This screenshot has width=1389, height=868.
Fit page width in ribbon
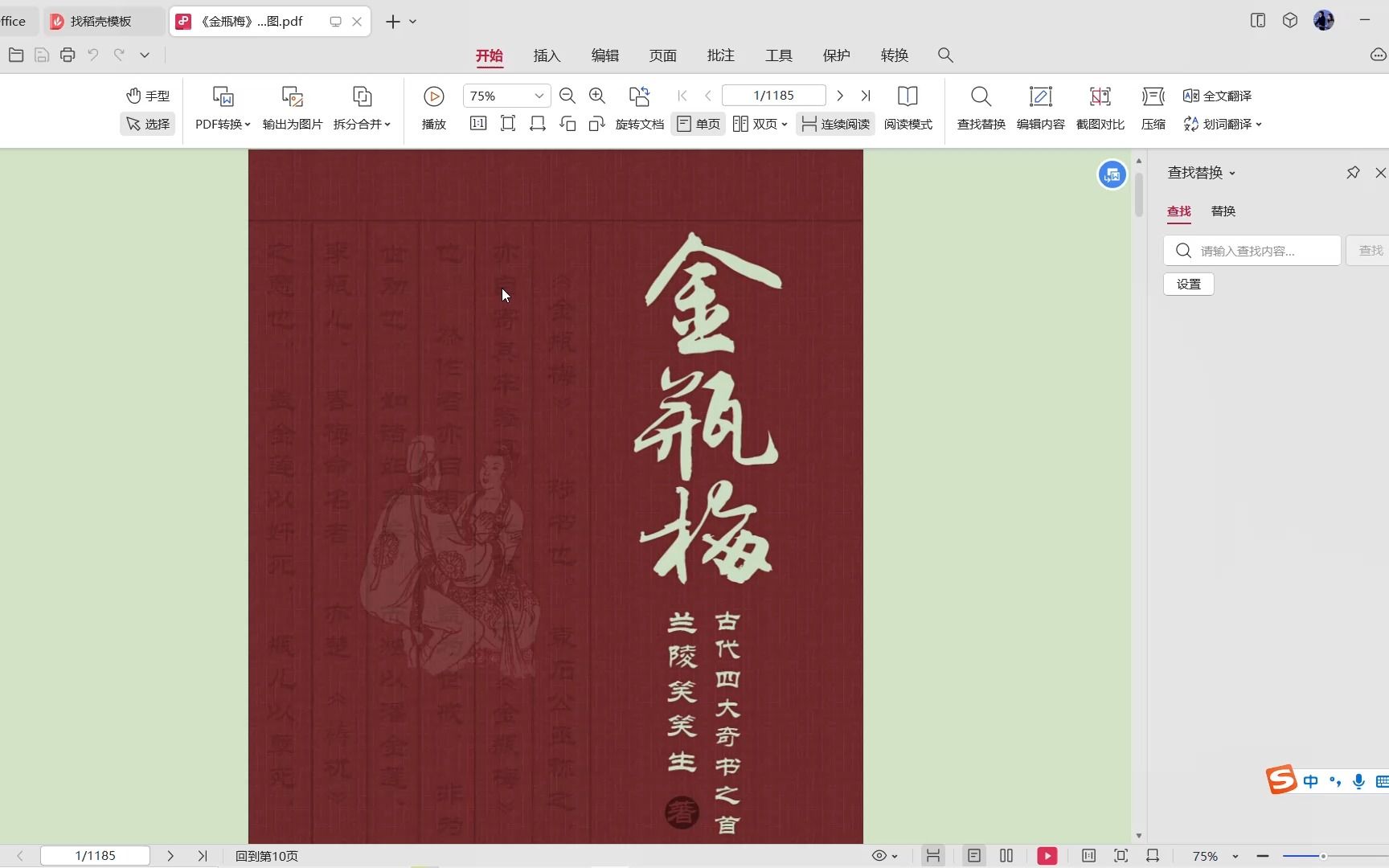coord(538,124)
